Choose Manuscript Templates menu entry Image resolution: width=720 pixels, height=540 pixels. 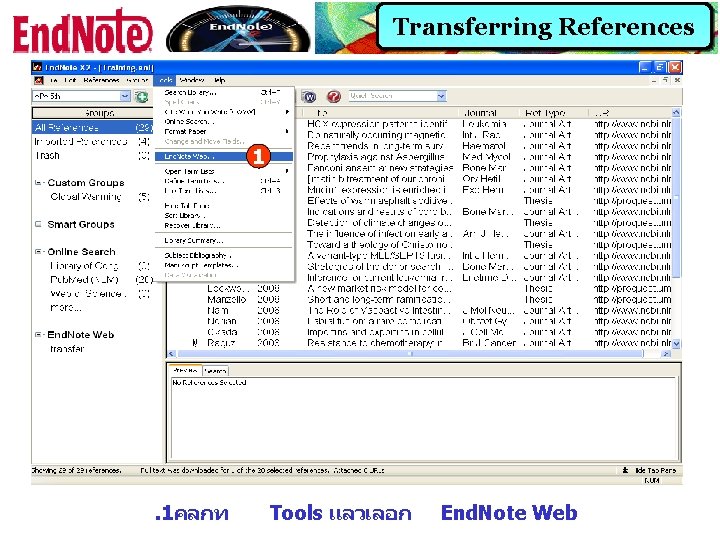point(224,265)
